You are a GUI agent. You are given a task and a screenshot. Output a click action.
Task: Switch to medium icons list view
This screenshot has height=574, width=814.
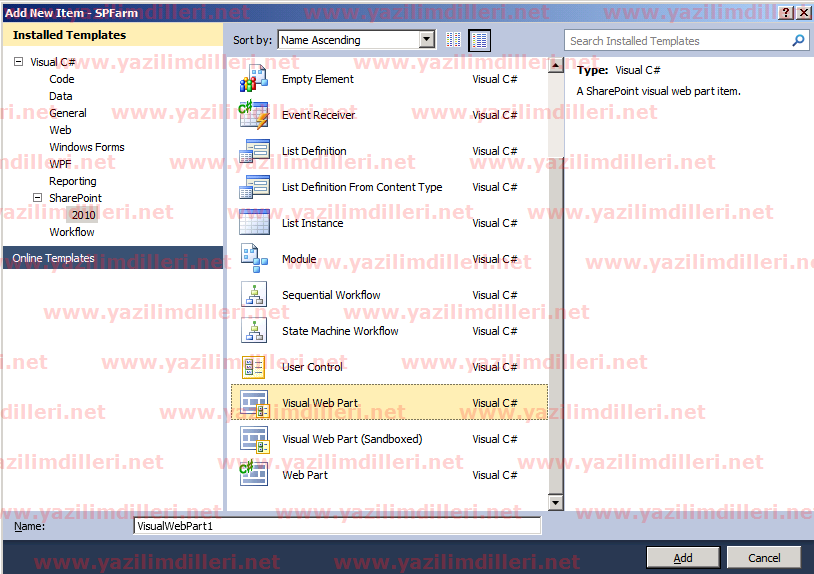[480, 40]
